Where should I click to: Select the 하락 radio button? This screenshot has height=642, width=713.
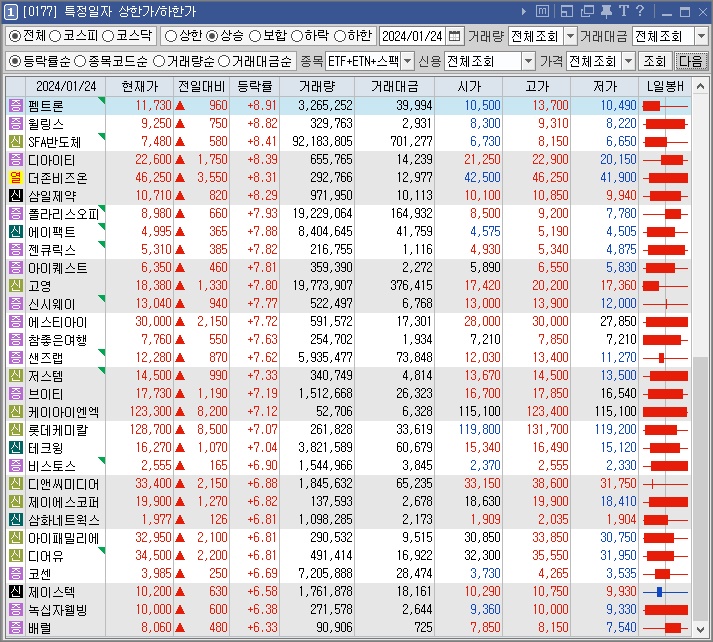pos(297,36)
